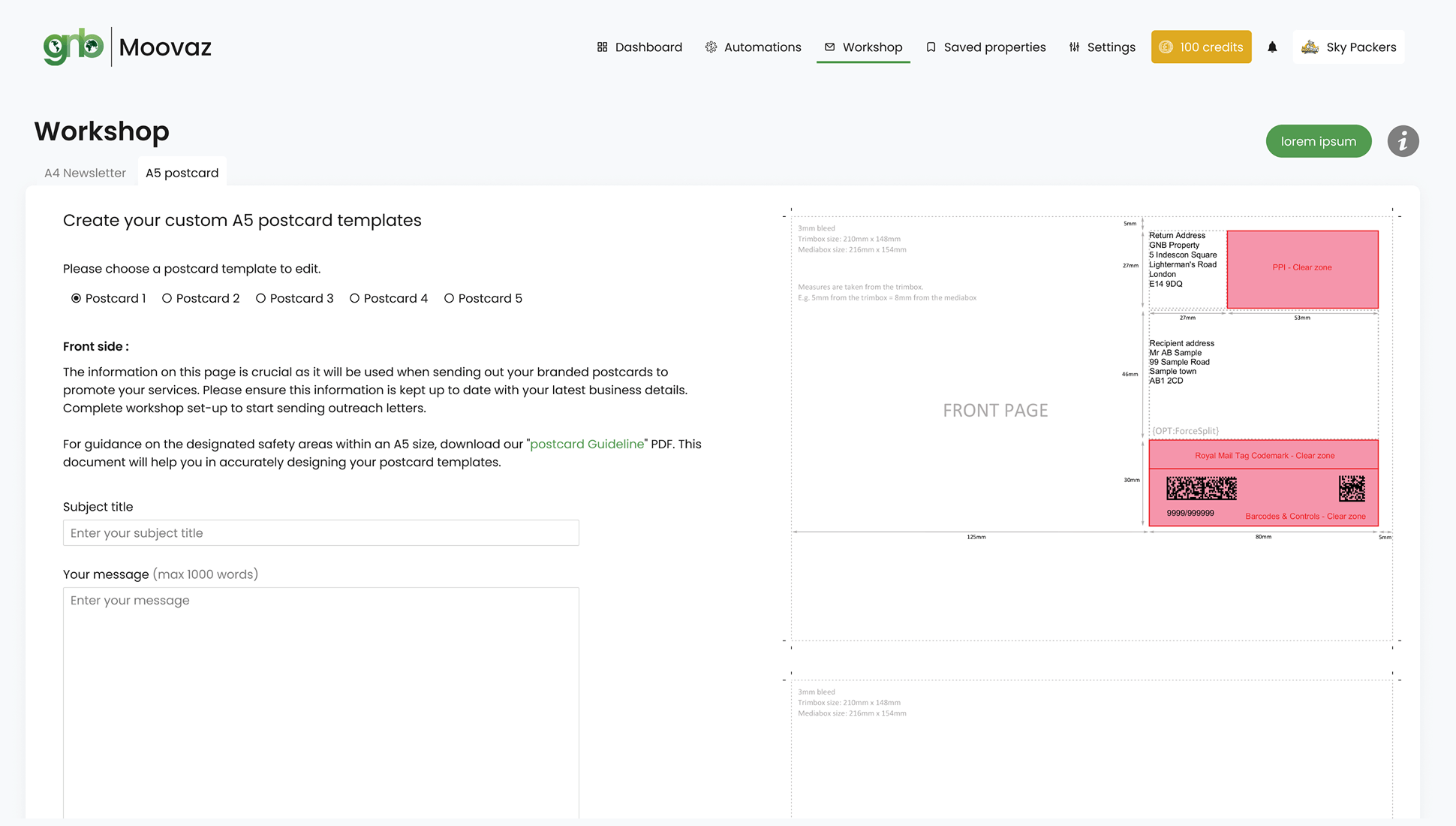Click the Workshop envelope icon
The width and height of the screenshot is (1456, 826).
point(829,47)
